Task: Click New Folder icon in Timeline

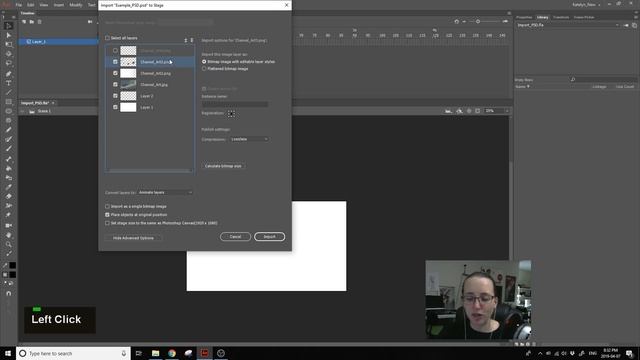Action: pyautogui.click(x=31, y=22)
